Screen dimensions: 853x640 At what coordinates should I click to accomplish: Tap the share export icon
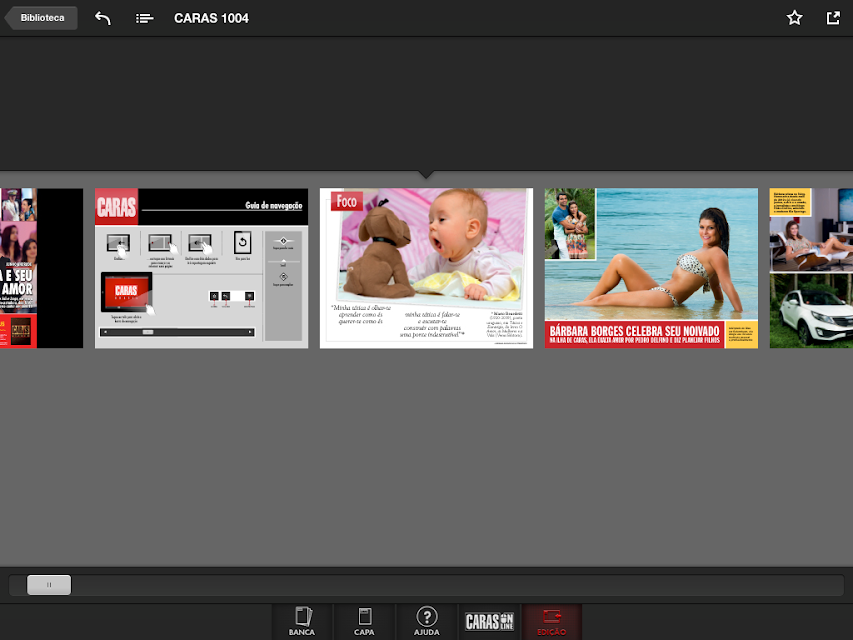pos(833,18)
